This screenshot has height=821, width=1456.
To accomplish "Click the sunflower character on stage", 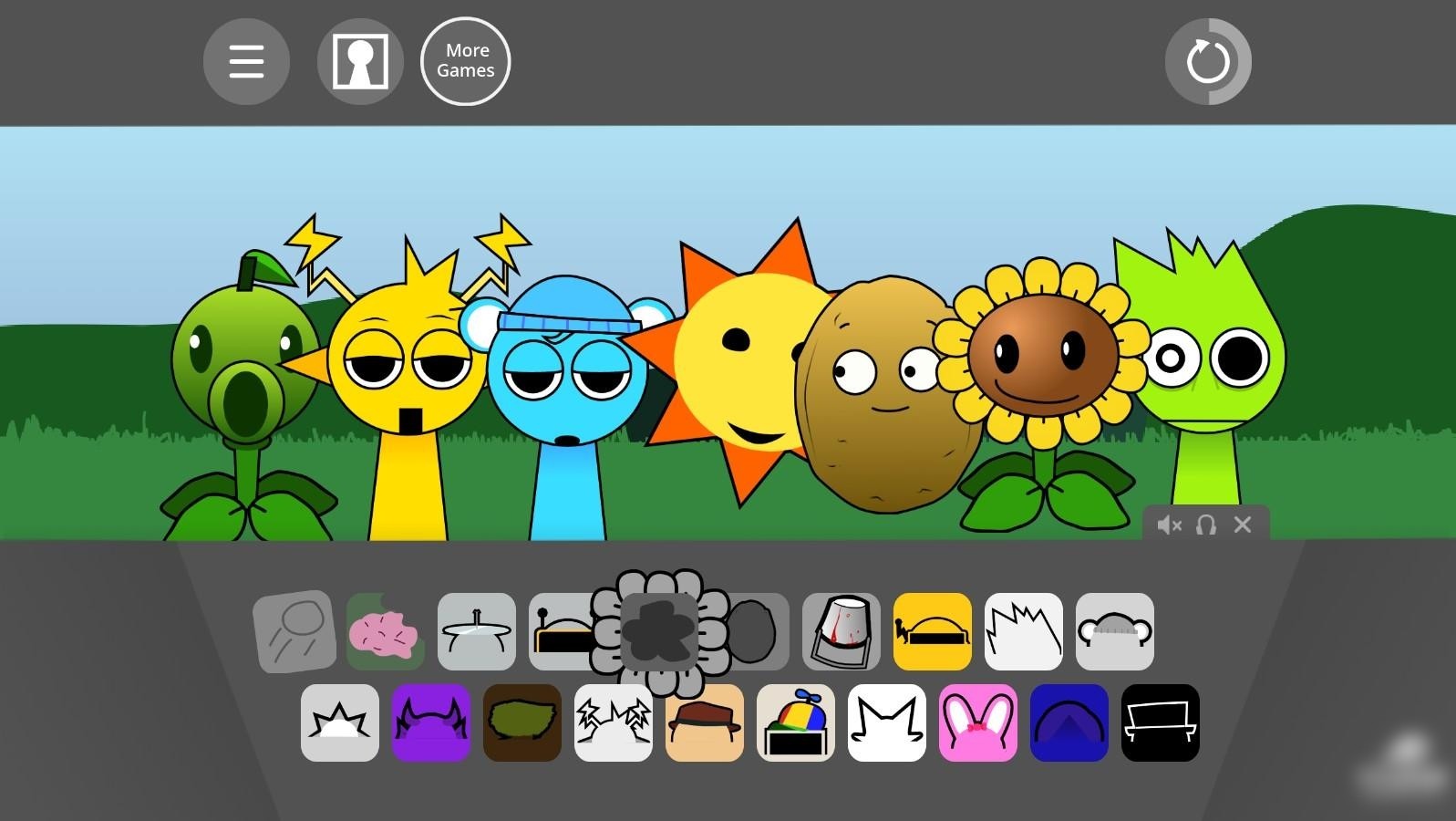I will click(x=1044, y=365).
